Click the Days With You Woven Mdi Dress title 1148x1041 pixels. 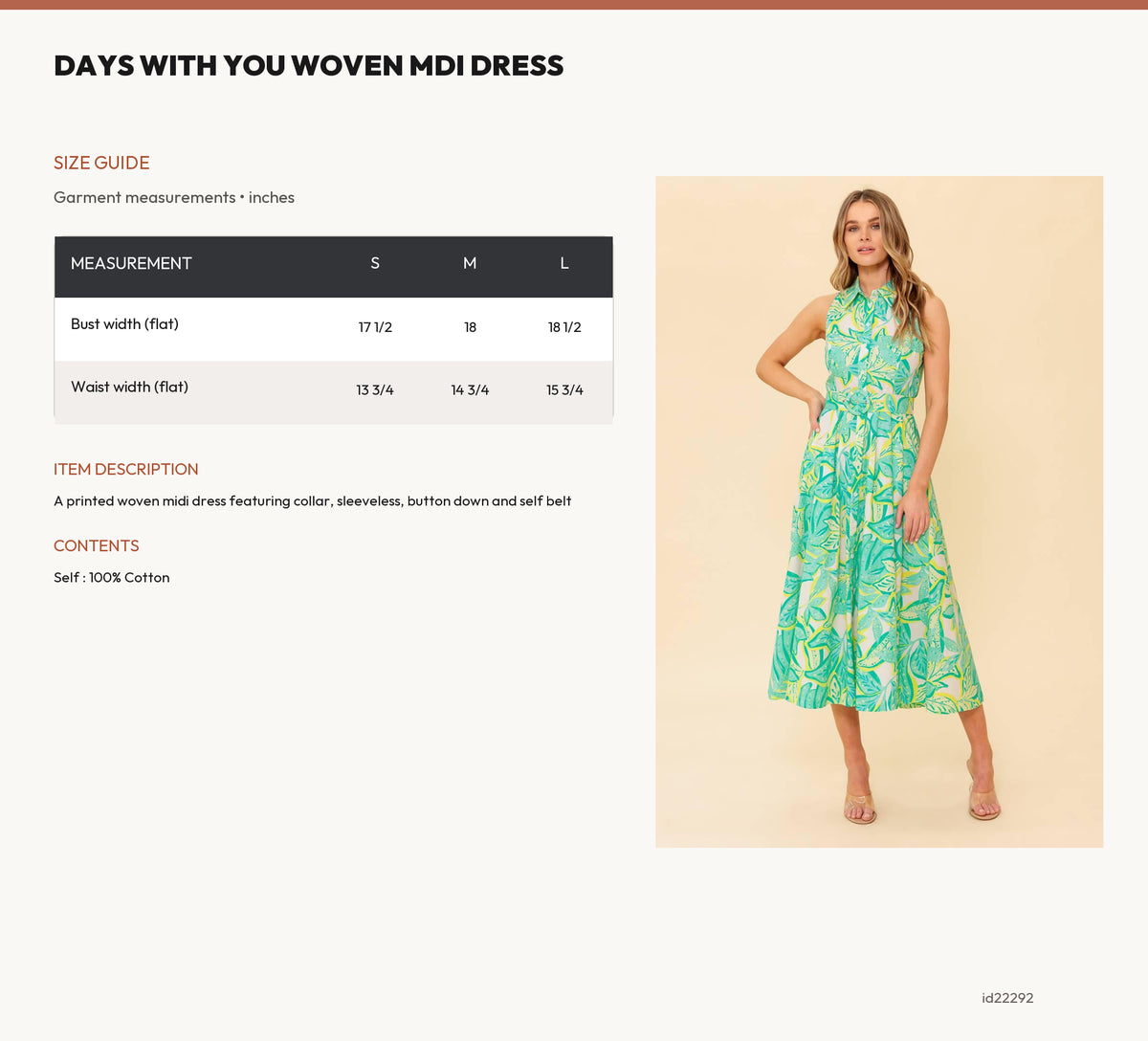click(308, 65)
